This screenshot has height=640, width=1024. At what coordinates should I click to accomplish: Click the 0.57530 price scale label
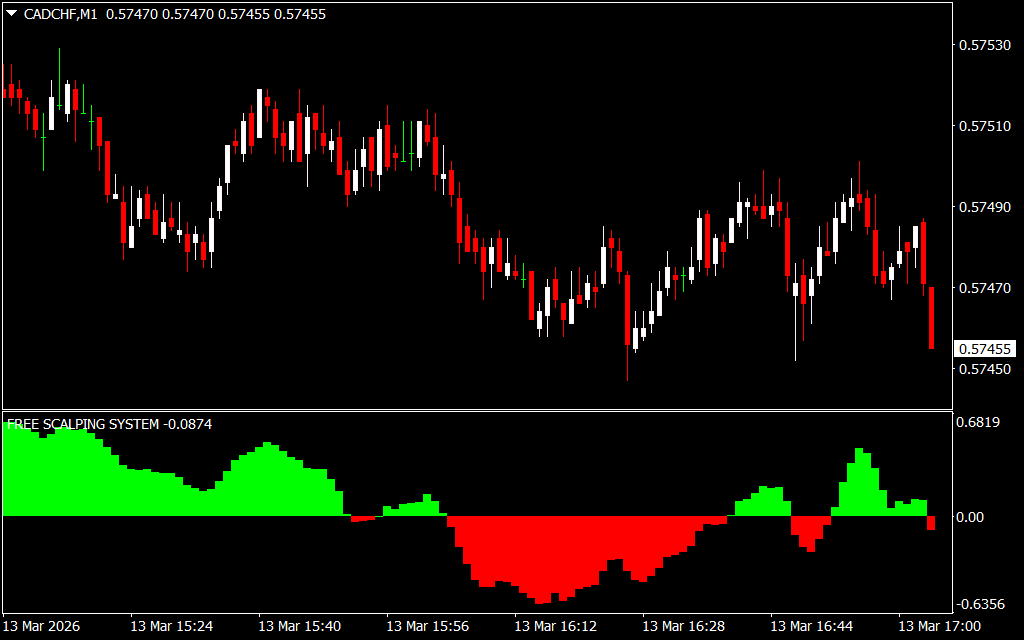tap(984, 45)
